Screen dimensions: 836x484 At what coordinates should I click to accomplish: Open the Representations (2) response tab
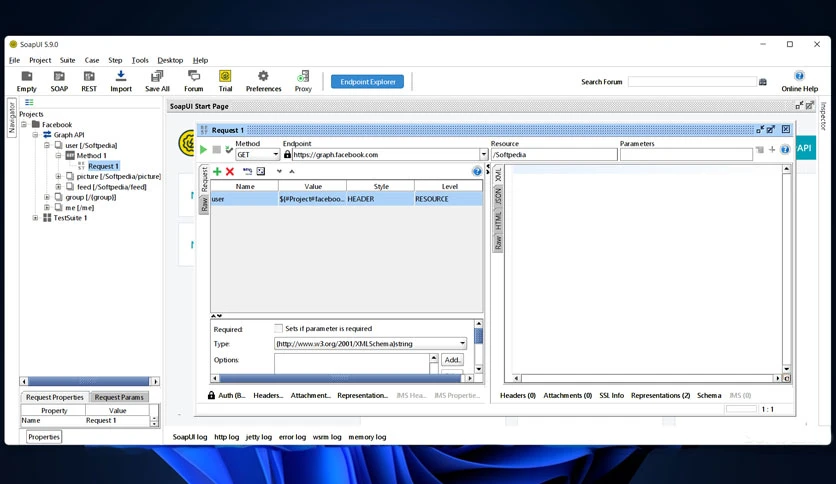click(x=660, y=396)
